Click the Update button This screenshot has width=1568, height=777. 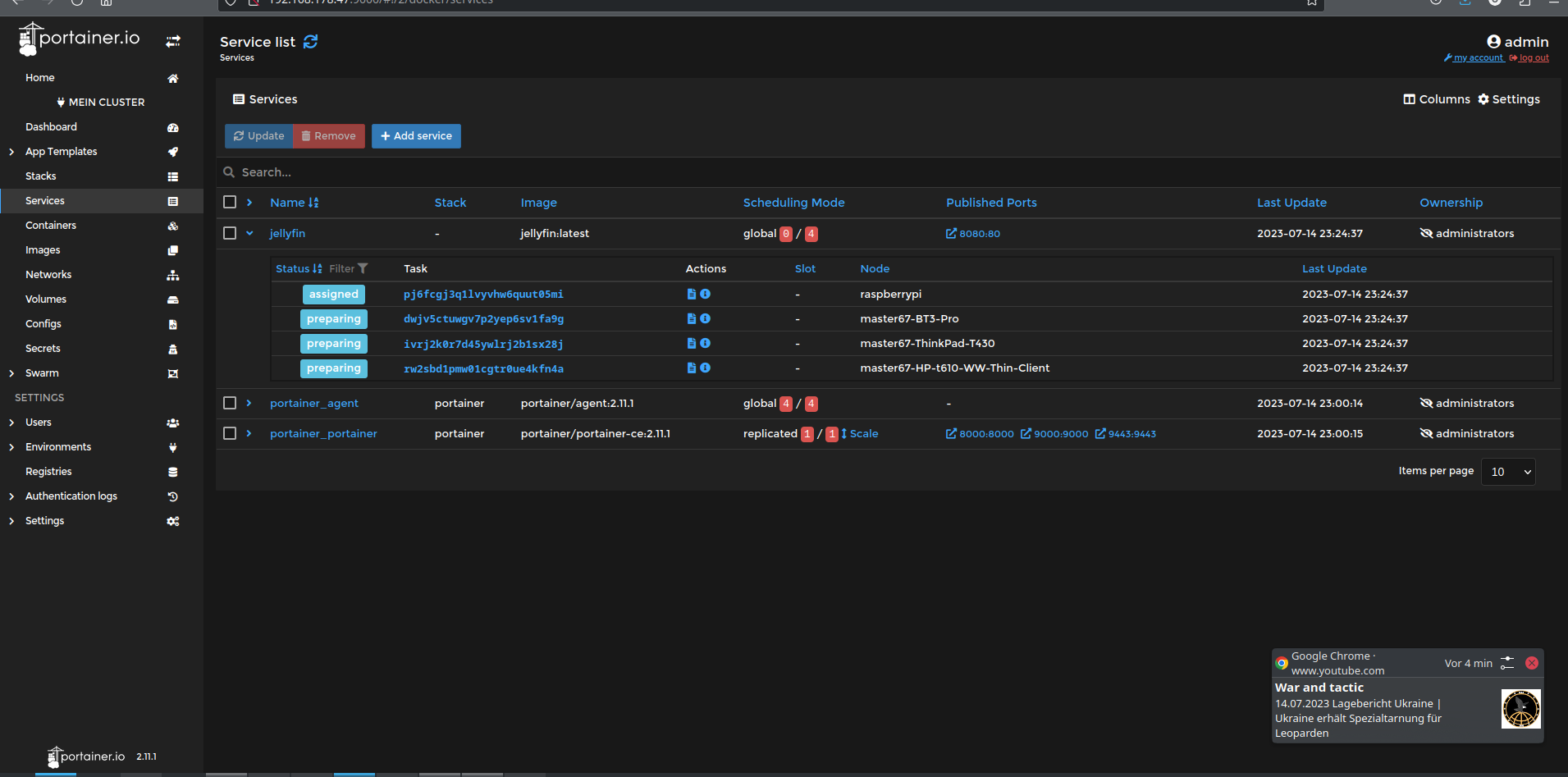(258, 136)
